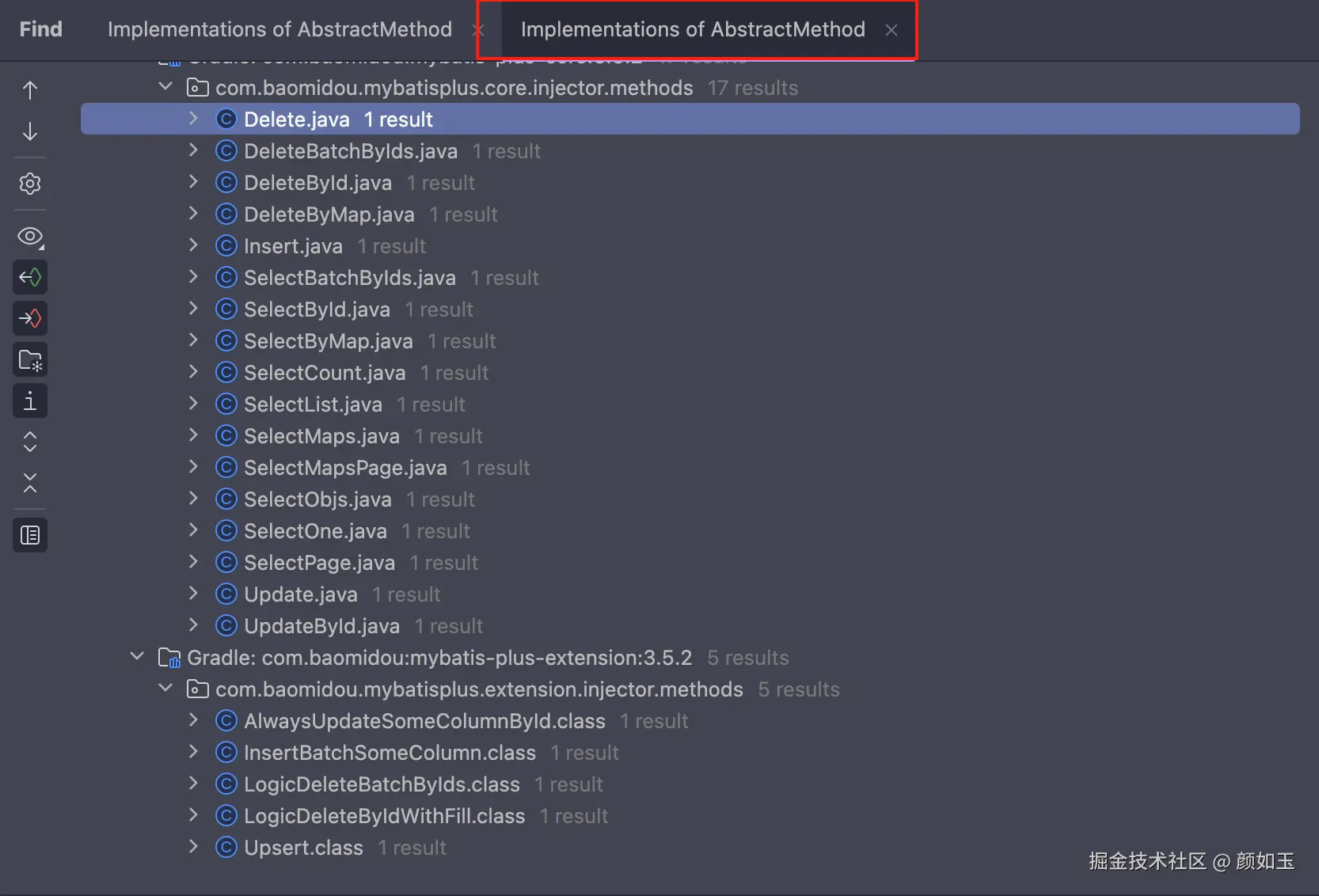Toggle the preview eye icon

tap(30, 236)
